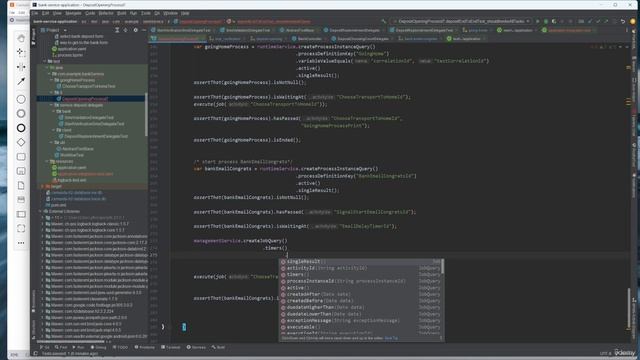The width and height of the screenshot is (640, 360).
Task: Open the Build tool window
Action: click(218, 347)
